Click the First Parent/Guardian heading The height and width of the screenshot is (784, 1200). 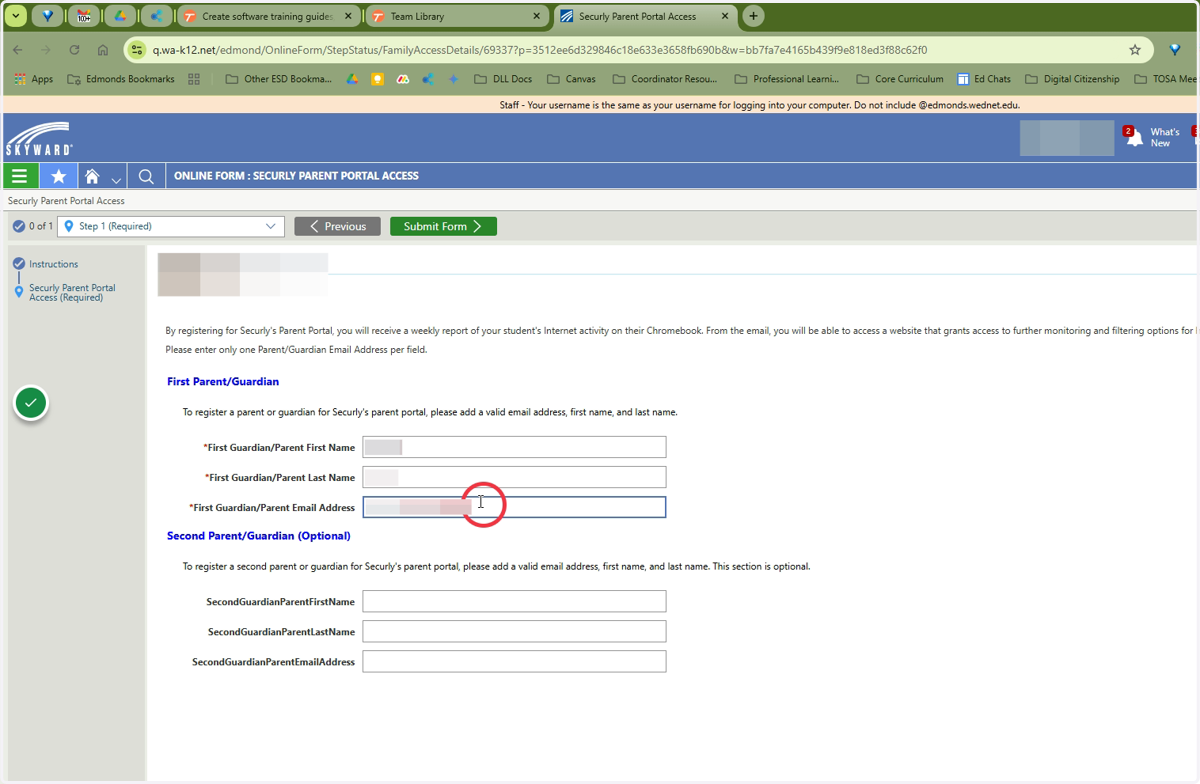coord(223,381)
